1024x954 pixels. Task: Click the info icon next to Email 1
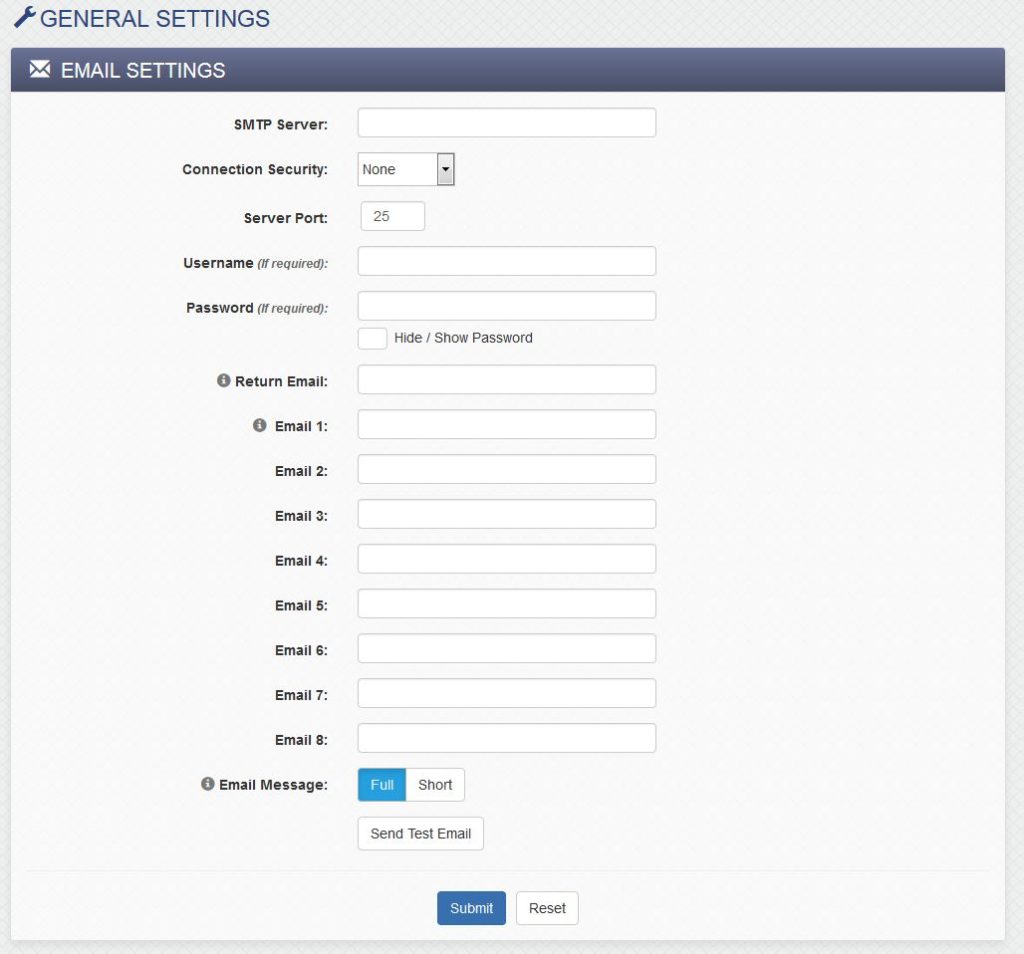[259, 424]
